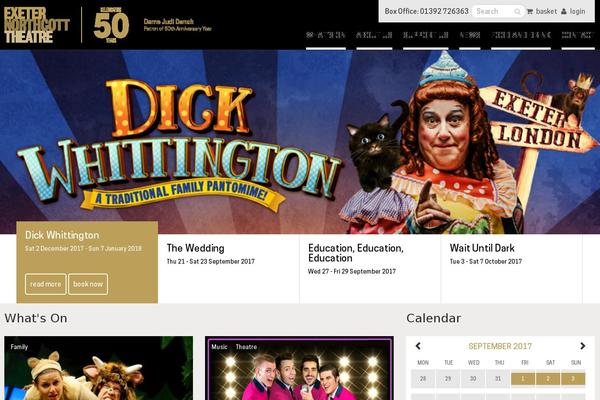Viewport: 600px width, 400px height.
Task: Click the search magnifier icon
Action: pos(517,11)
